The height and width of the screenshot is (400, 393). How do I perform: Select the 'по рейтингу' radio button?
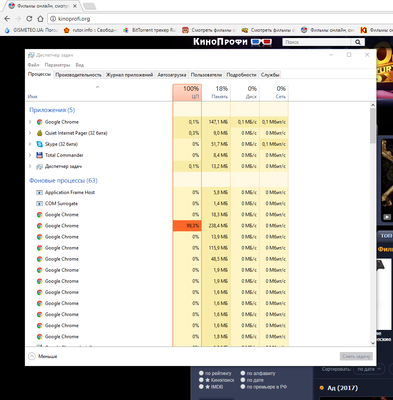point(201,373)
